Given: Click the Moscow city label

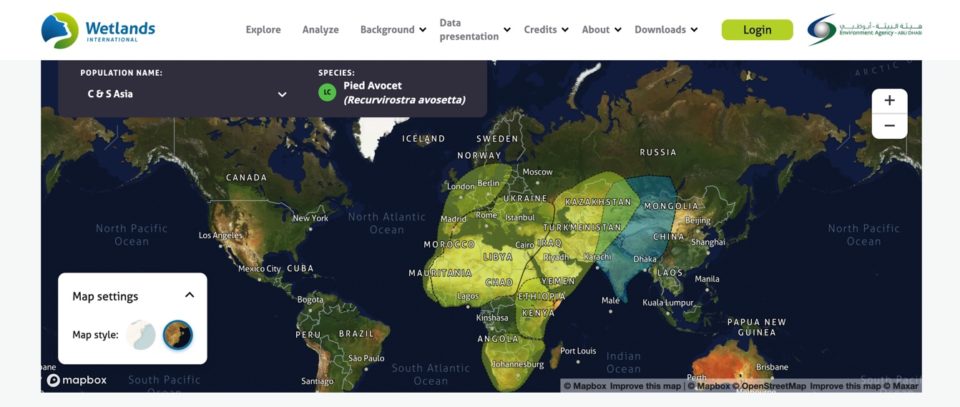Looking at the screenshot, I should pyautogui.click(x=538, y=172).
